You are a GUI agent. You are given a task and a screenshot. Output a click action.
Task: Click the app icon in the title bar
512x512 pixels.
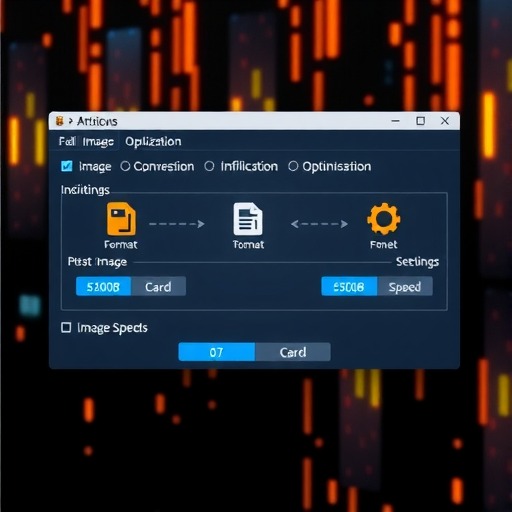coord(60,121)
